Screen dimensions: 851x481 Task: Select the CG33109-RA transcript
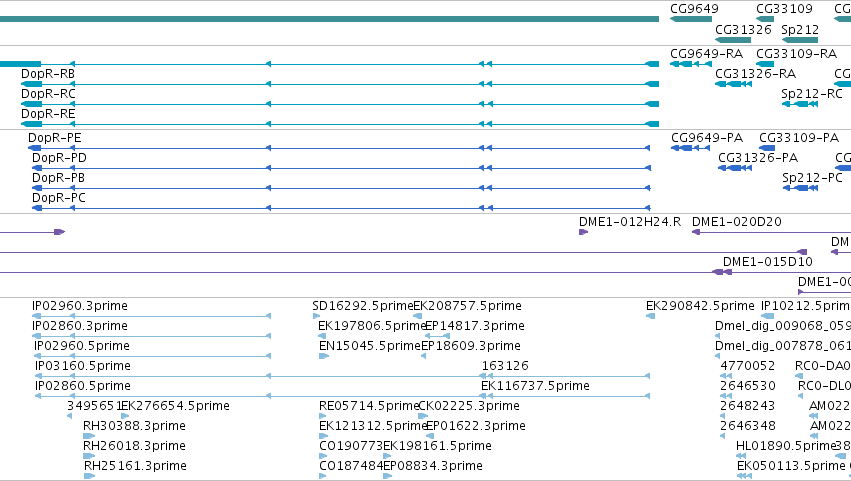pos(765,64)
